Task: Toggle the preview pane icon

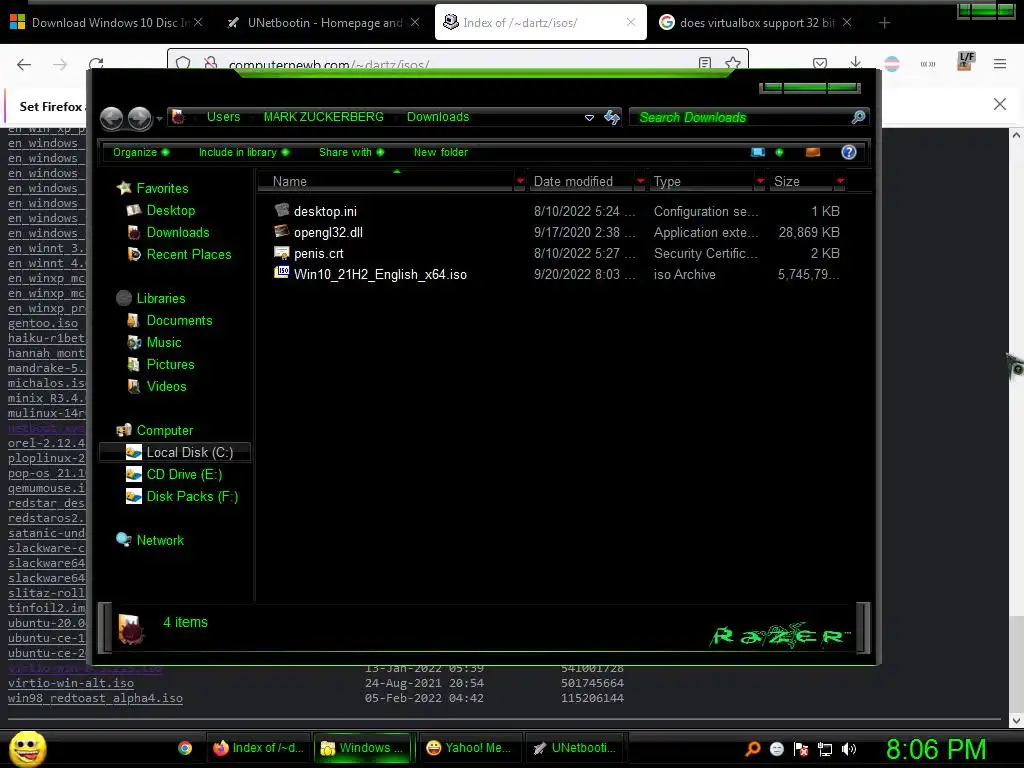Action: click(812, 152)
